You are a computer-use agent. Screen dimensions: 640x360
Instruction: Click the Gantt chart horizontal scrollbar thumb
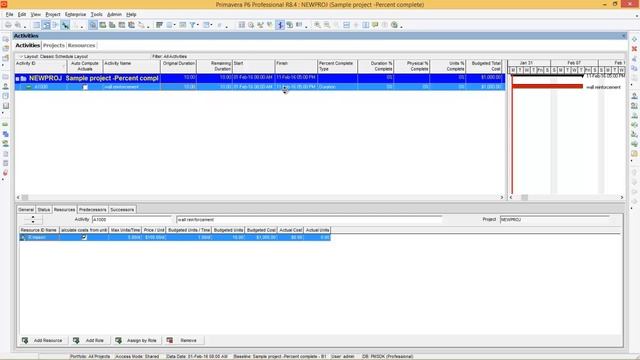point(524,198)
